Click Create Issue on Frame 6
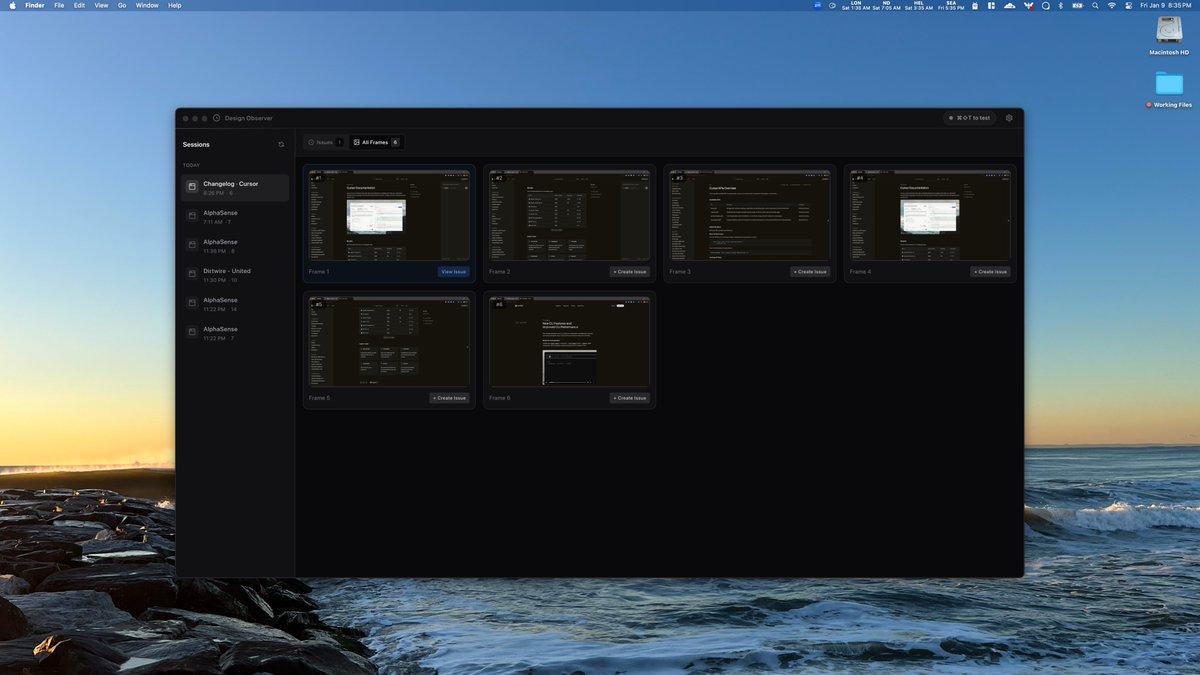The height and width of the screenshot is (675, 1200). (629, 398)
